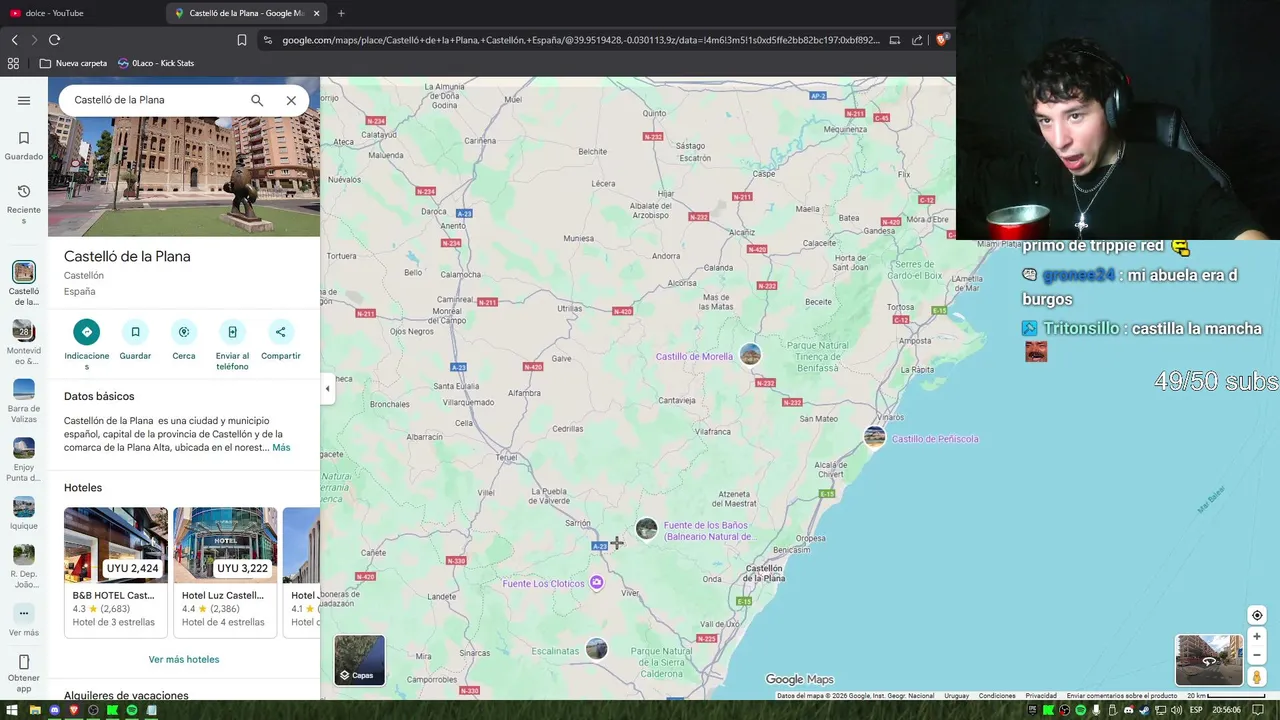This screenshot has width=1280, height=720.
Task: Click the Castellón de la Plana map label
Action: [765, 573]
